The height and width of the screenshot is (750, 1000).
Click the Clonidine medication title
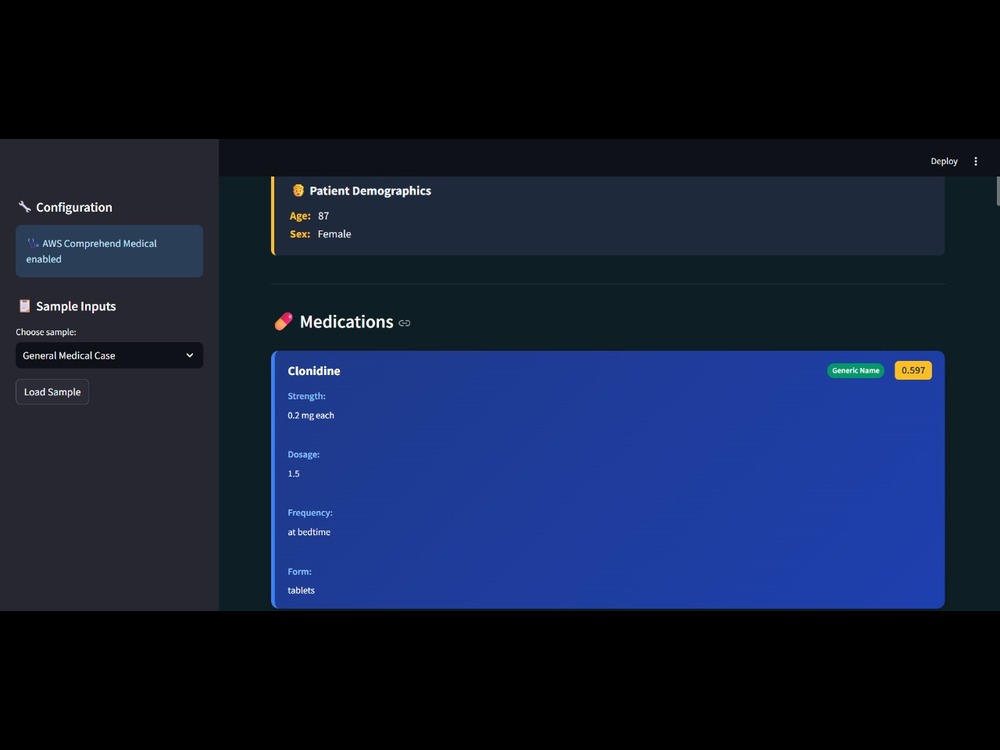pos(314,371)
